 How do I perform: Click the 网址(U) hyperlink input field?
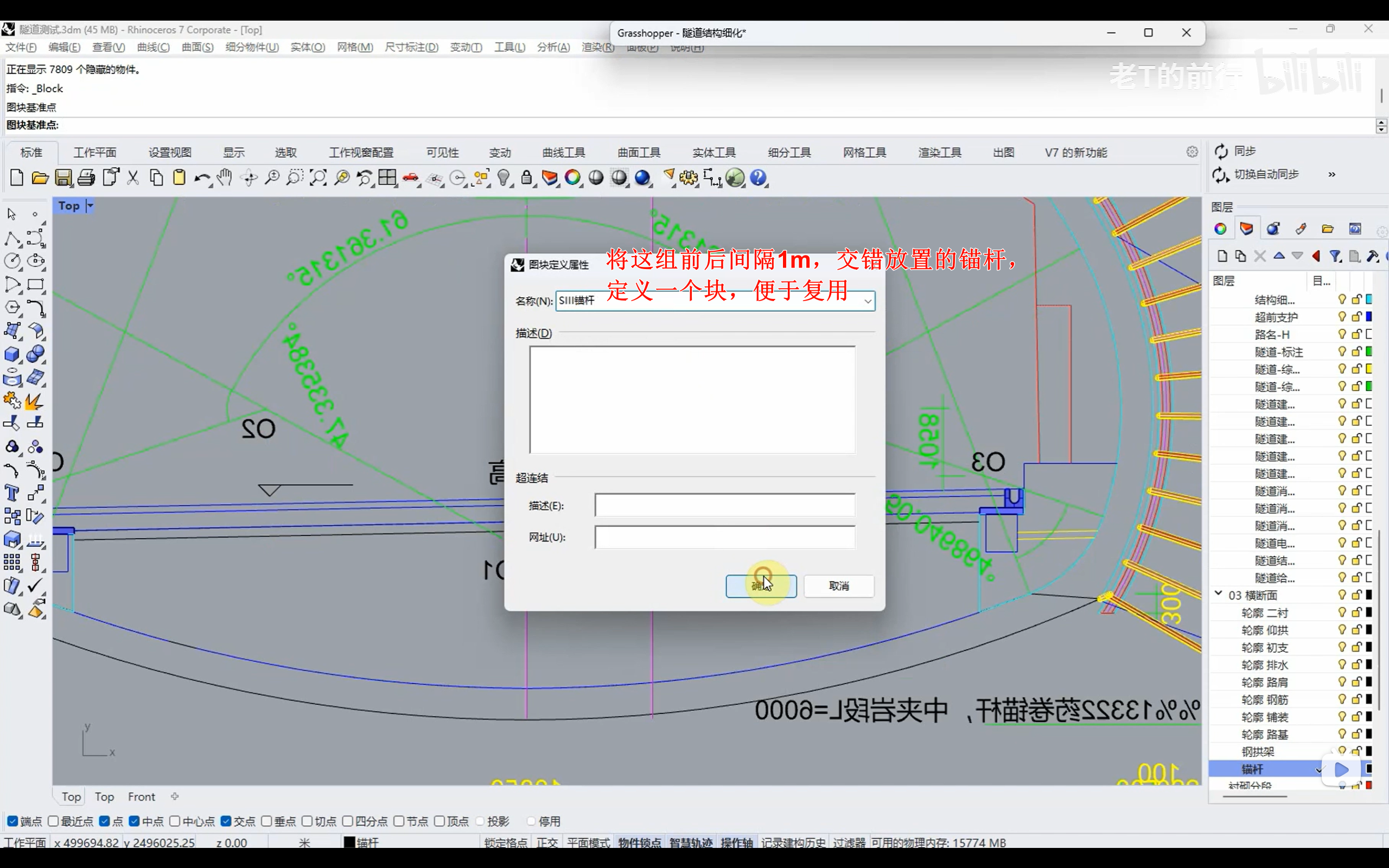724,537
